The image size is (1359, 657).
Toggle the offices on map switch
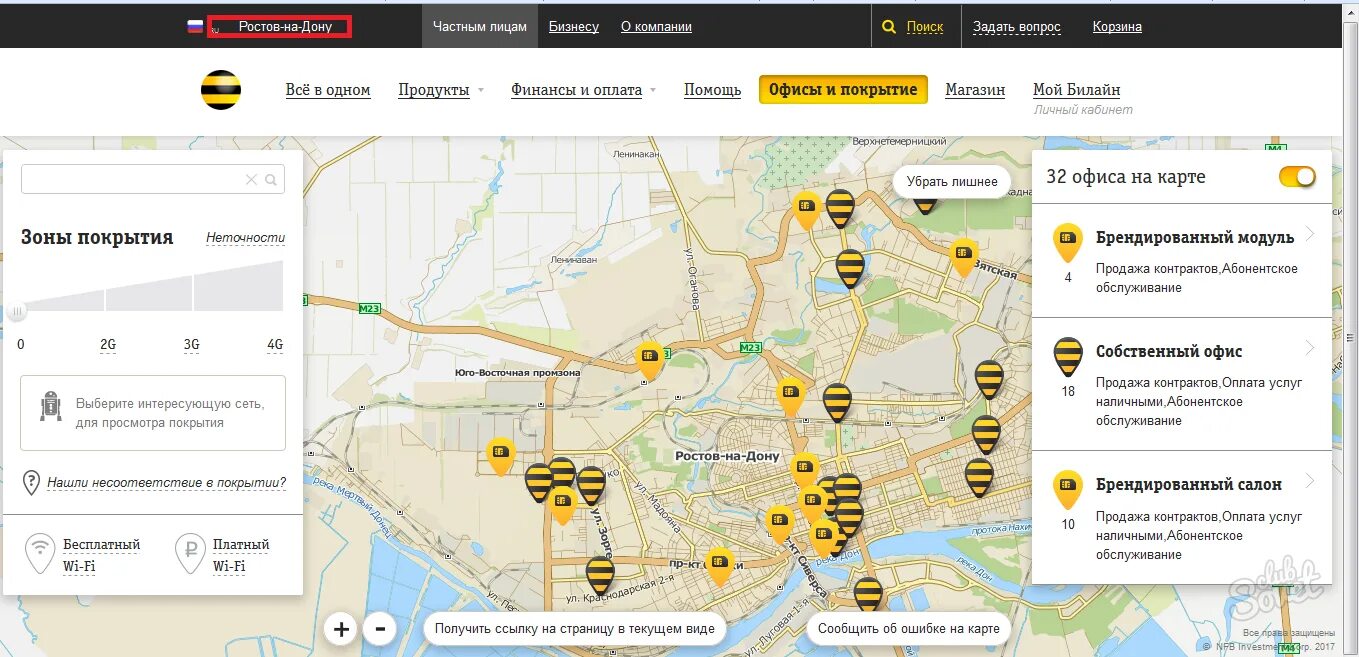[x=1297, y=177]
